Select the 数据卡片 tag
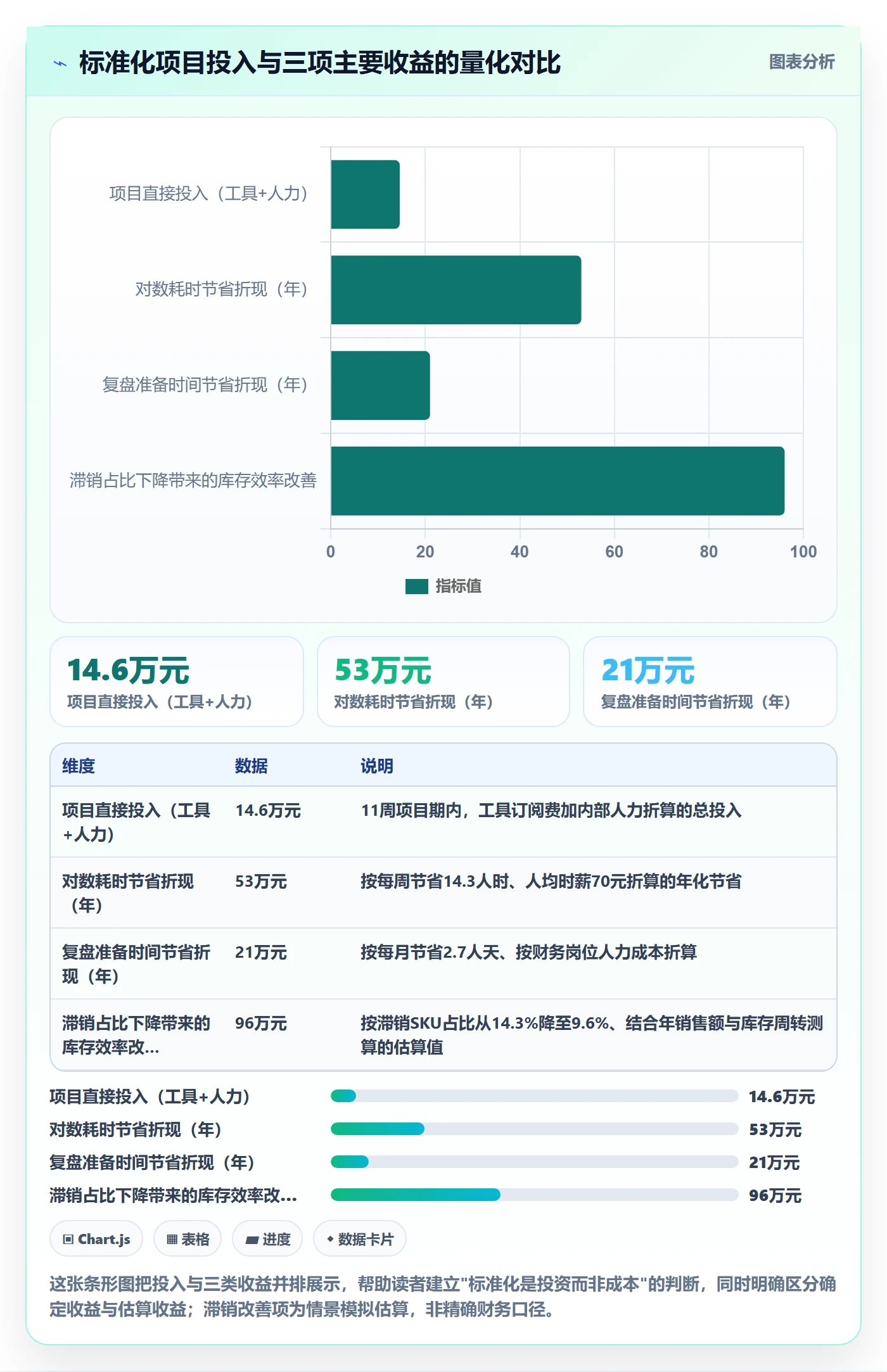Viewport: 887px width, 1372px height. click(x=360, y=1239)
